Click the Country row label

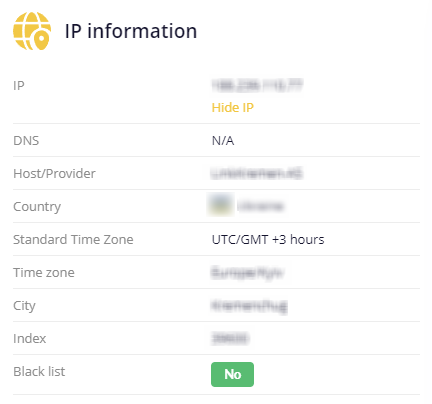[x=37, y=207]
